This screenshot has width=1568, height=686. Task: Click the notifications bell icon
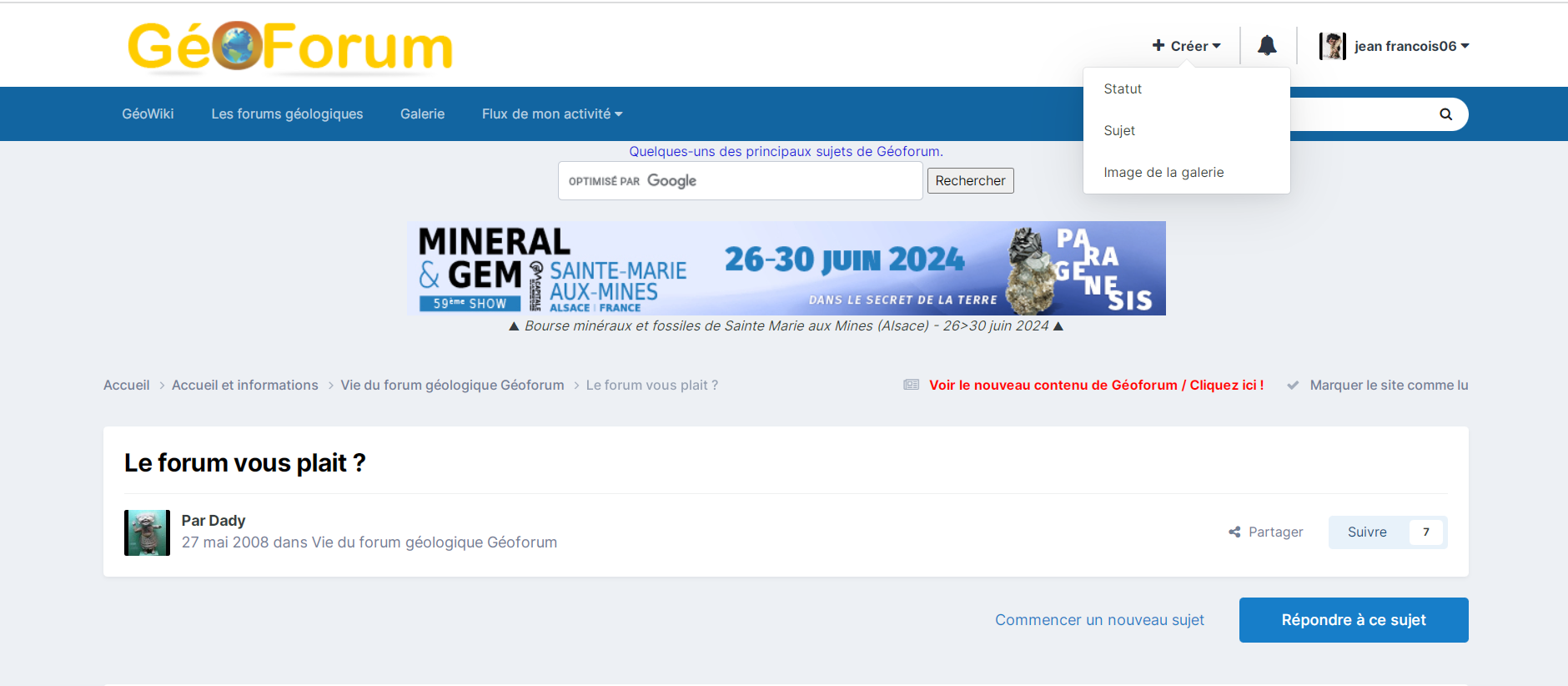tap(1267, 46)
